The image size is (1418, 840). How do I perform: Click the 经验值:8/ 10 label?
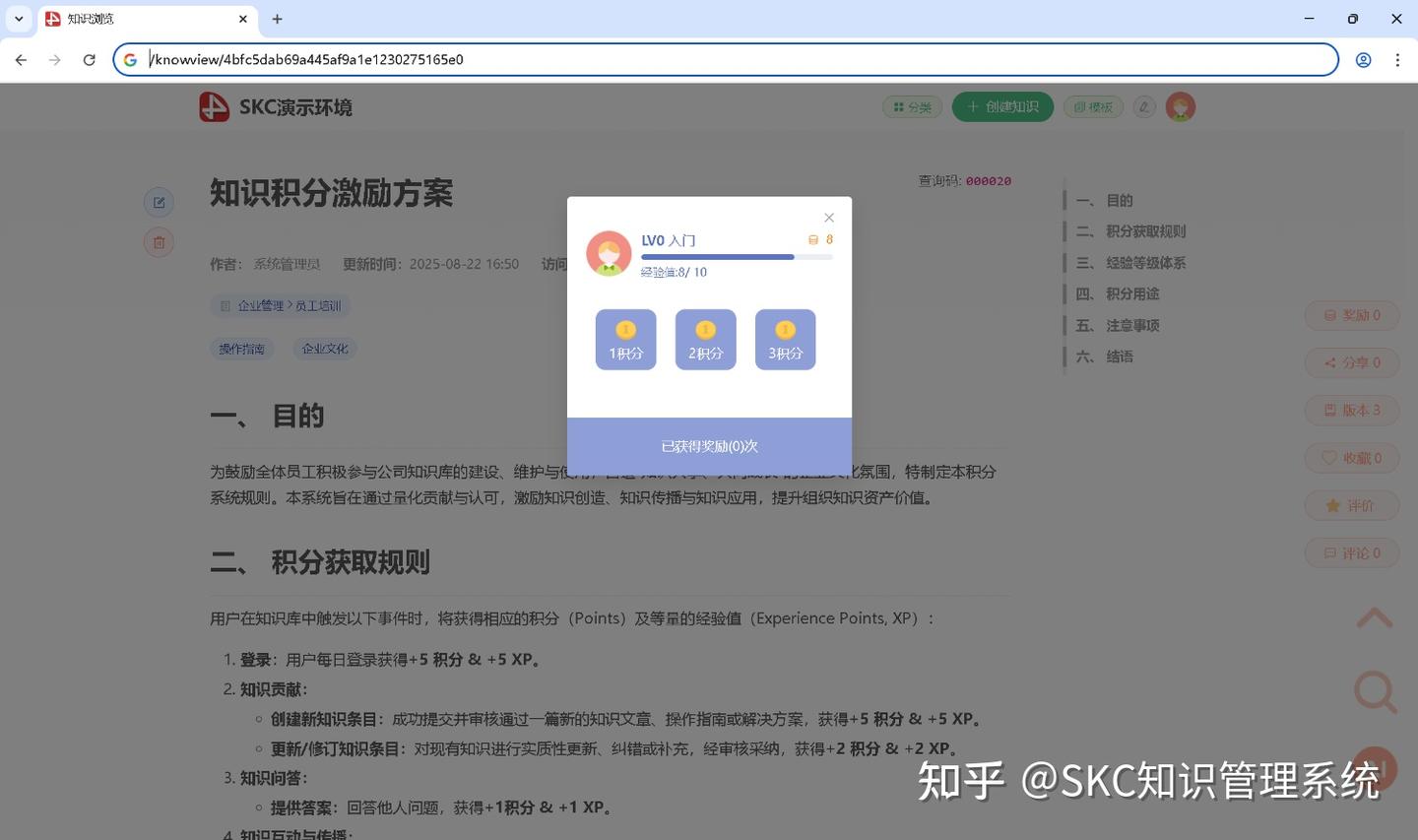pyautogui.click(x=674, y=272)
